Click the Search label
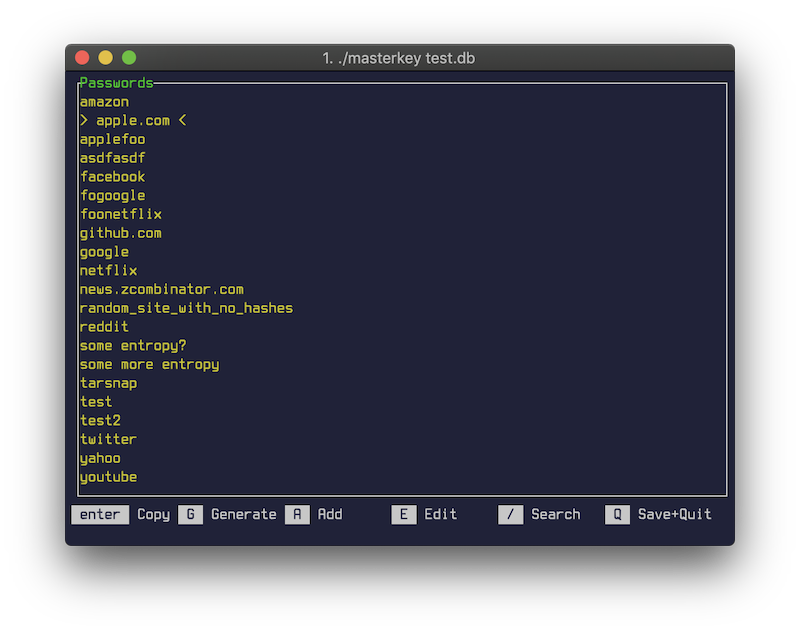 556,514
